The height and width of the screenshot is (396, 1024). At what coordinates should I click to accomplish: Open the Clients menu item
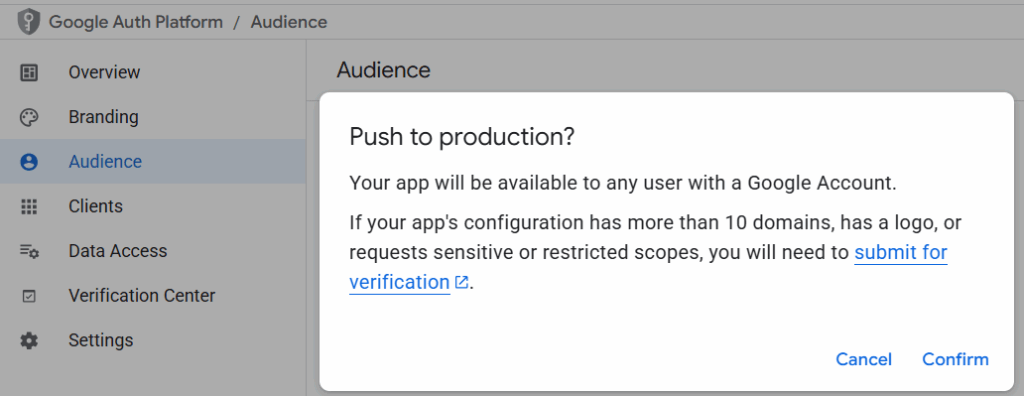click(153, 206)
